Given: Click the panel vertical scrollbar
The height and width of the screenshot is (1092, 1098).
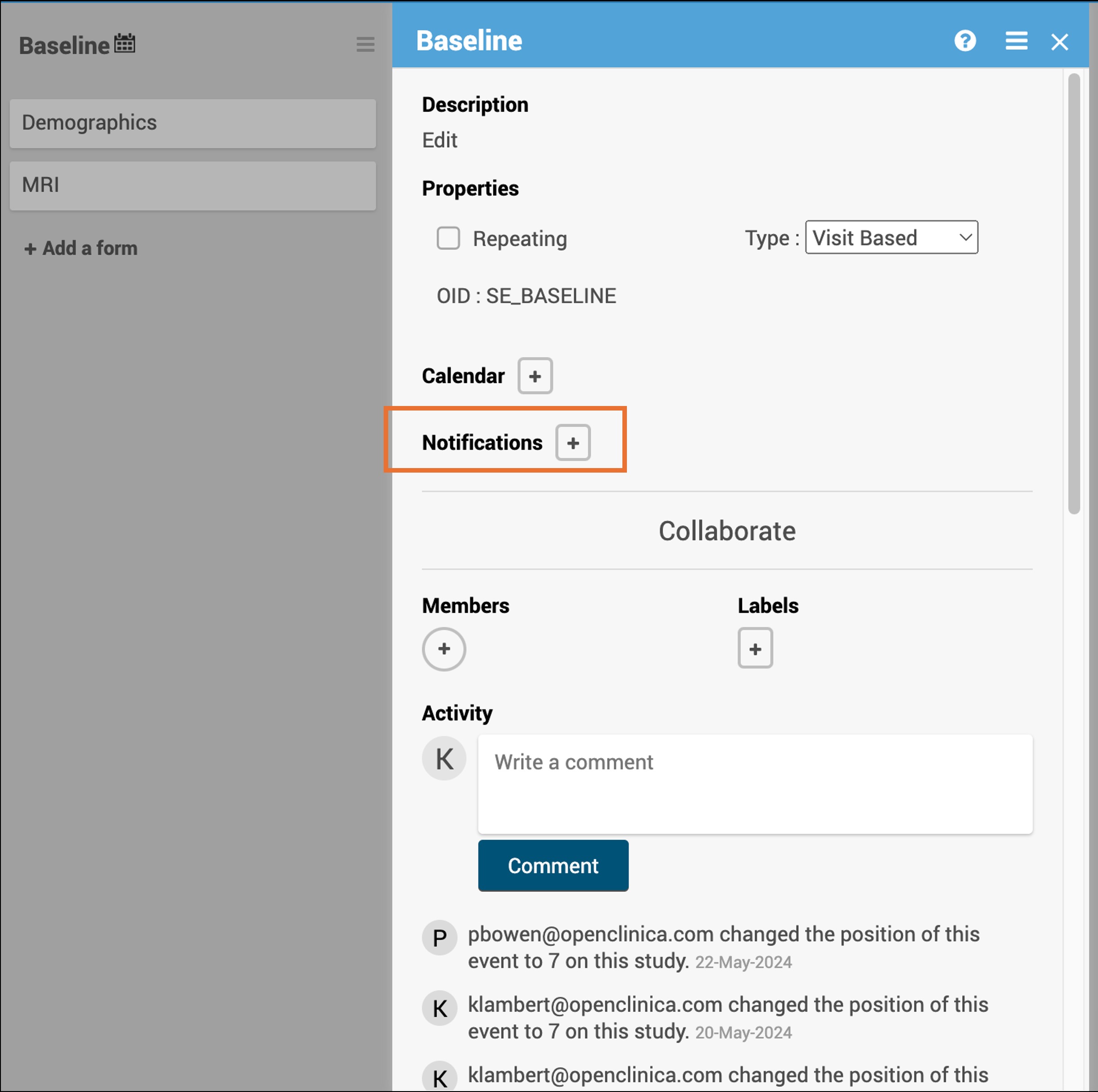Looking at the screenshot, I should [1073, 293].
